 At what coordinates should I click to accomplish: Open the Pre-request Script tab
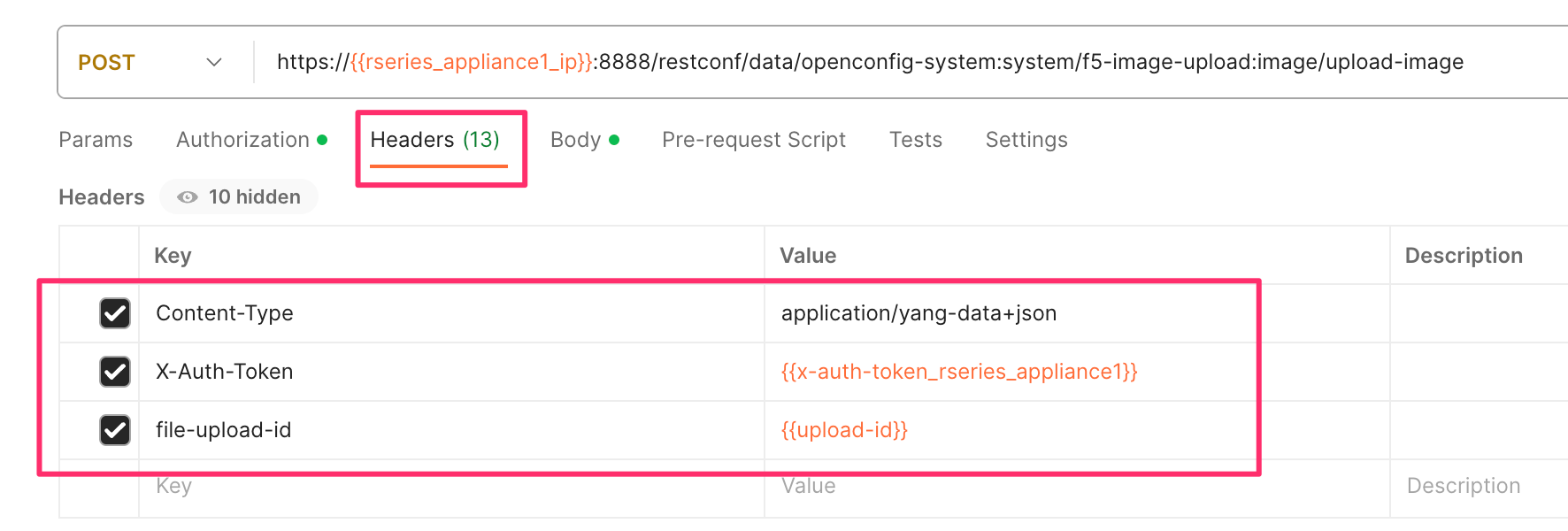[x=754, y=140]
